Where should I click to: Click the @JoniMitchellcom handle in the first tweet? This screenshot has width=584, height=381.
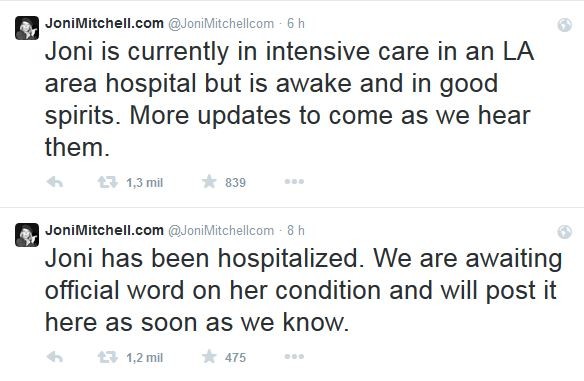click(x=221, y=24)
